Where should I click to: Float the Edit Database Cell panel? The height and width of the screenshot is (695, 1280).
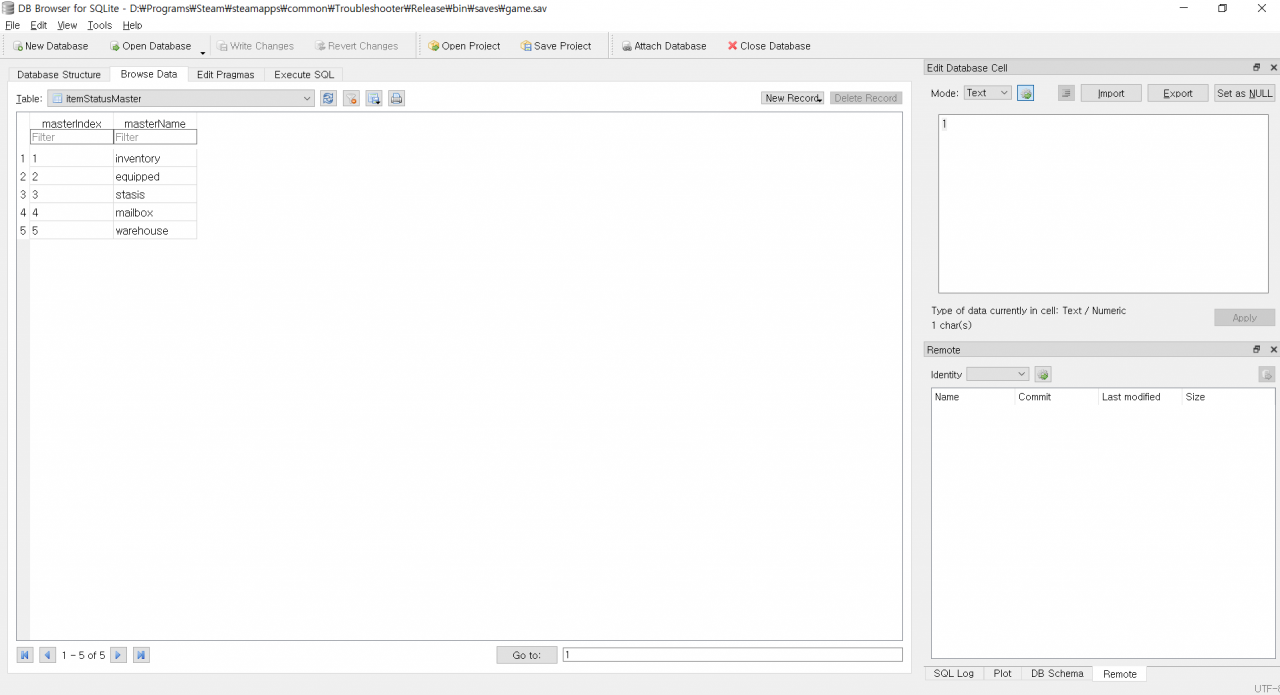point(1257,68)
